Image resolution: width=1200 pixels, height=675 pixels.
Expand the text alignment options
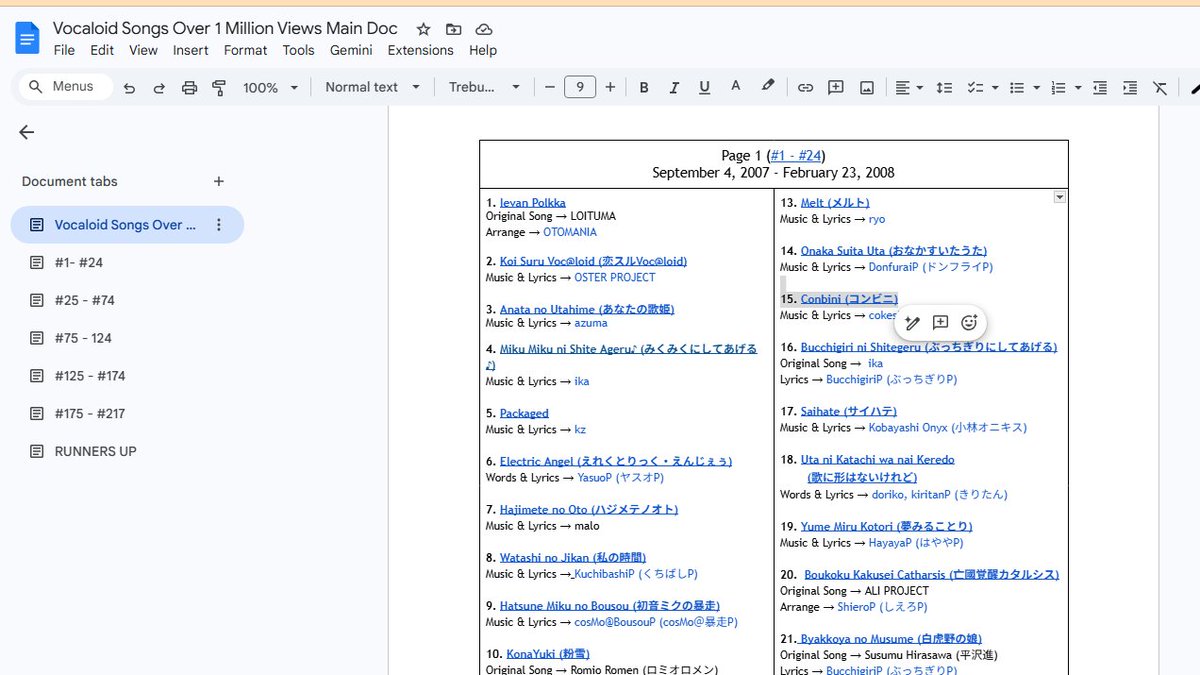[918, 87]
